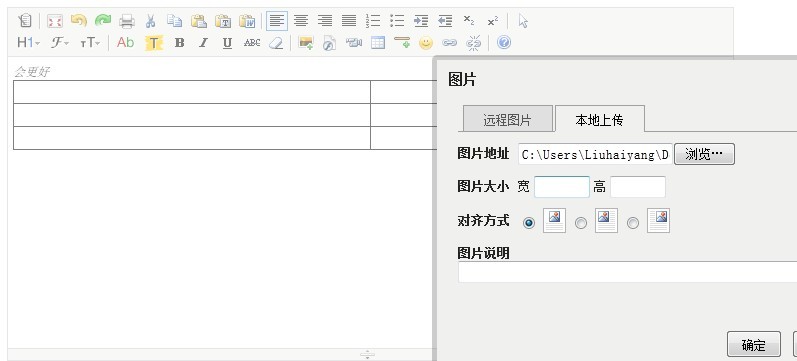Switch to the 远程图片 tab

(x=507, y=119)
